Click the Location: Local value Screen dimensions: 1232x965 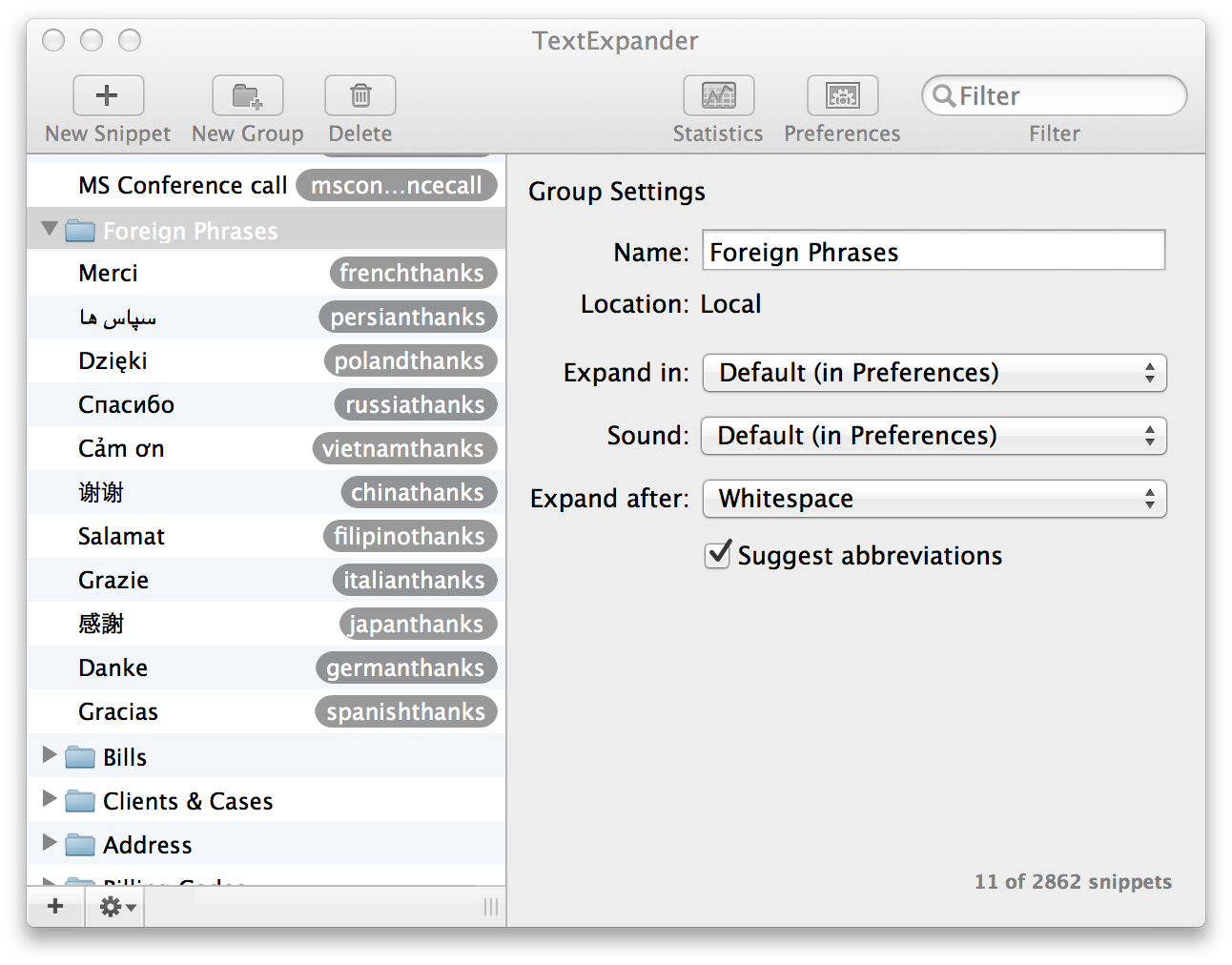point(731,304)
